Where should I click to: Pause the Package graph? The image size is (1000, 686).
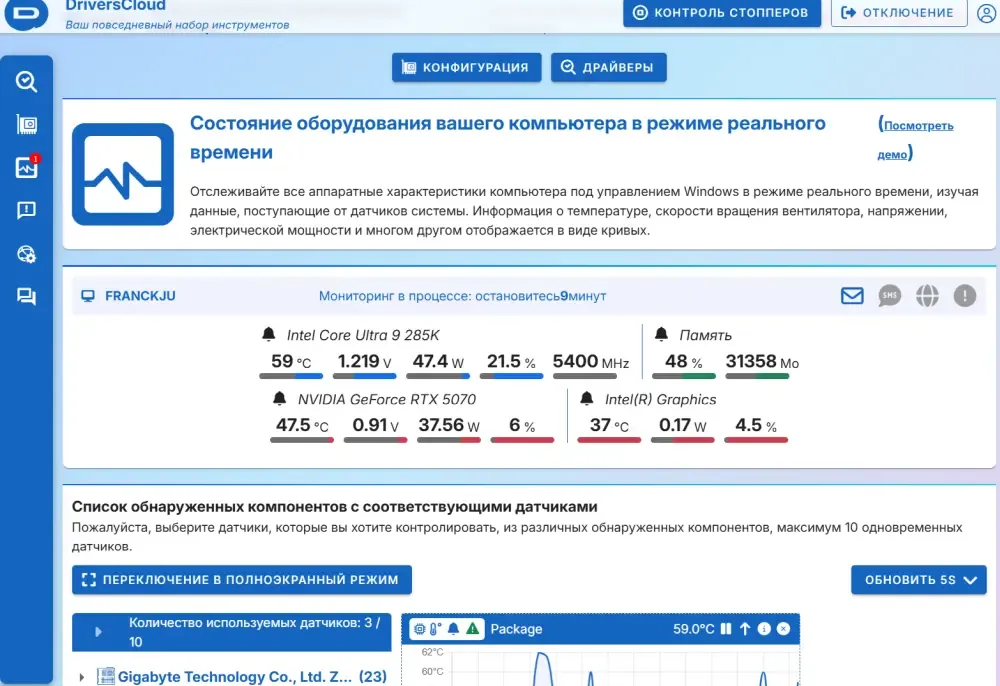coord(726,629)
